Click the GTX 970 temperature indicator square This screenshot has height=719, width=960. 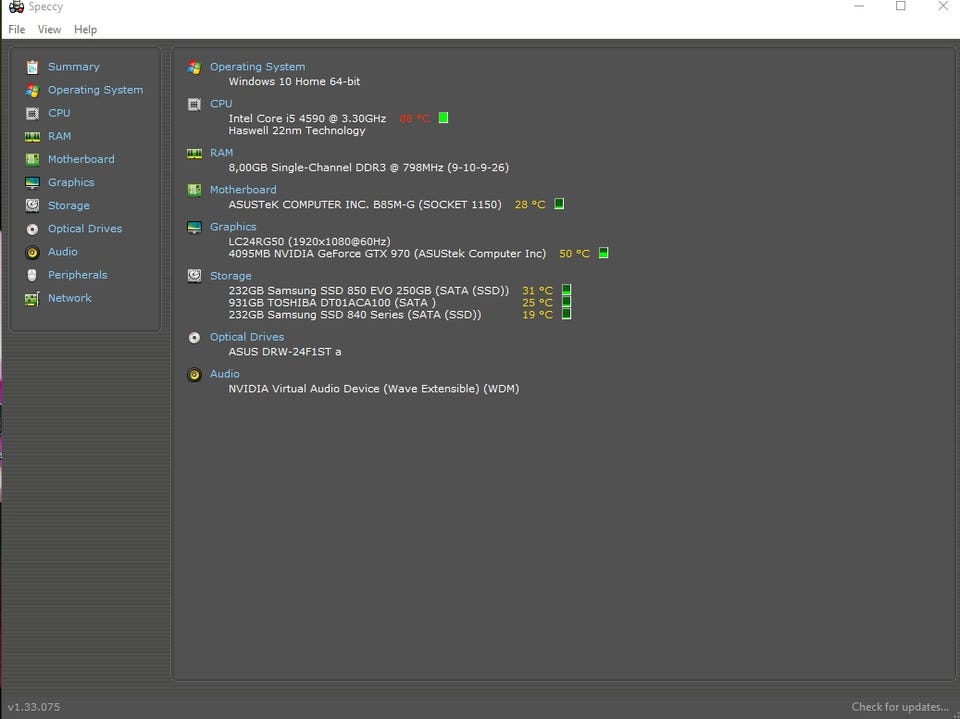603,253
